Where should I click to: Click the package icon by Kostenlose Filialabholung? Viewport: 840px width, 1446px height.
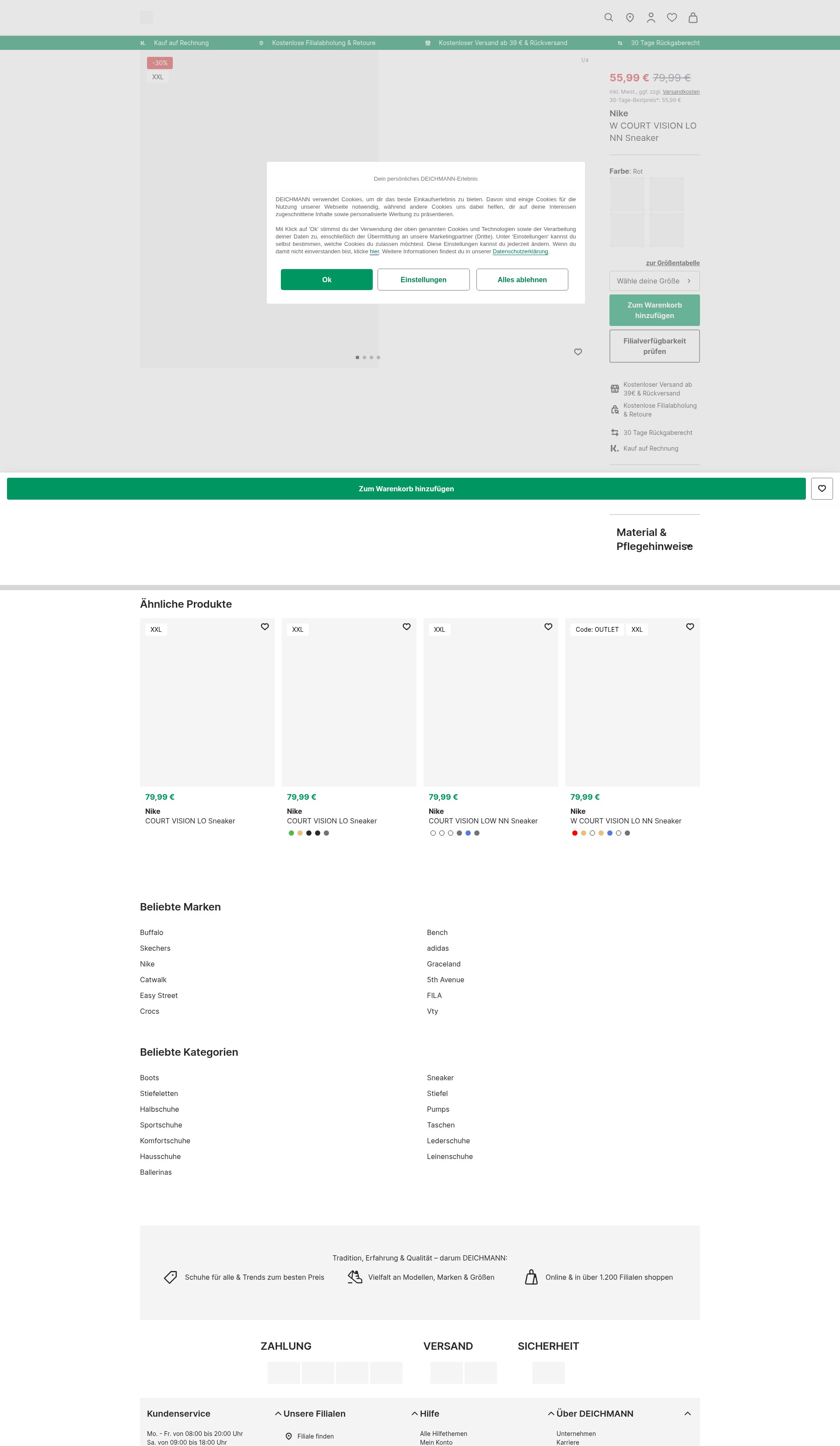615,410
